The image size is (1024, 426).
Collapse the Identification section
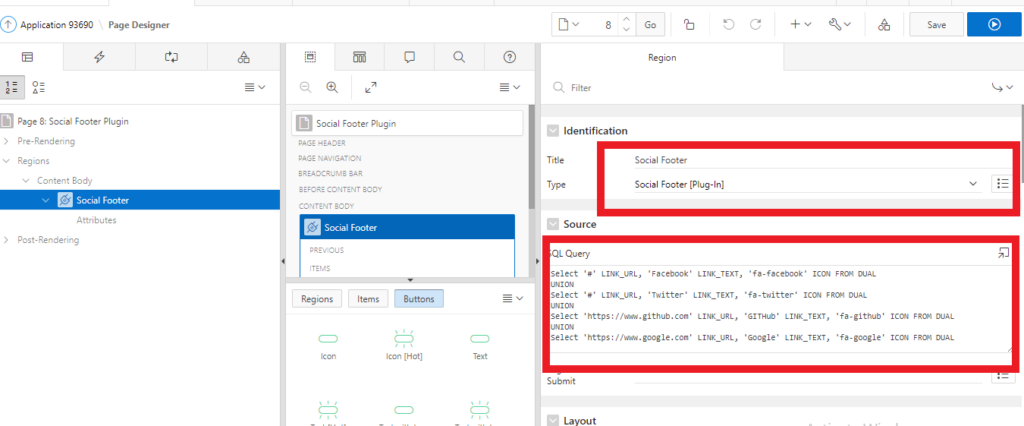click(552, 131)
